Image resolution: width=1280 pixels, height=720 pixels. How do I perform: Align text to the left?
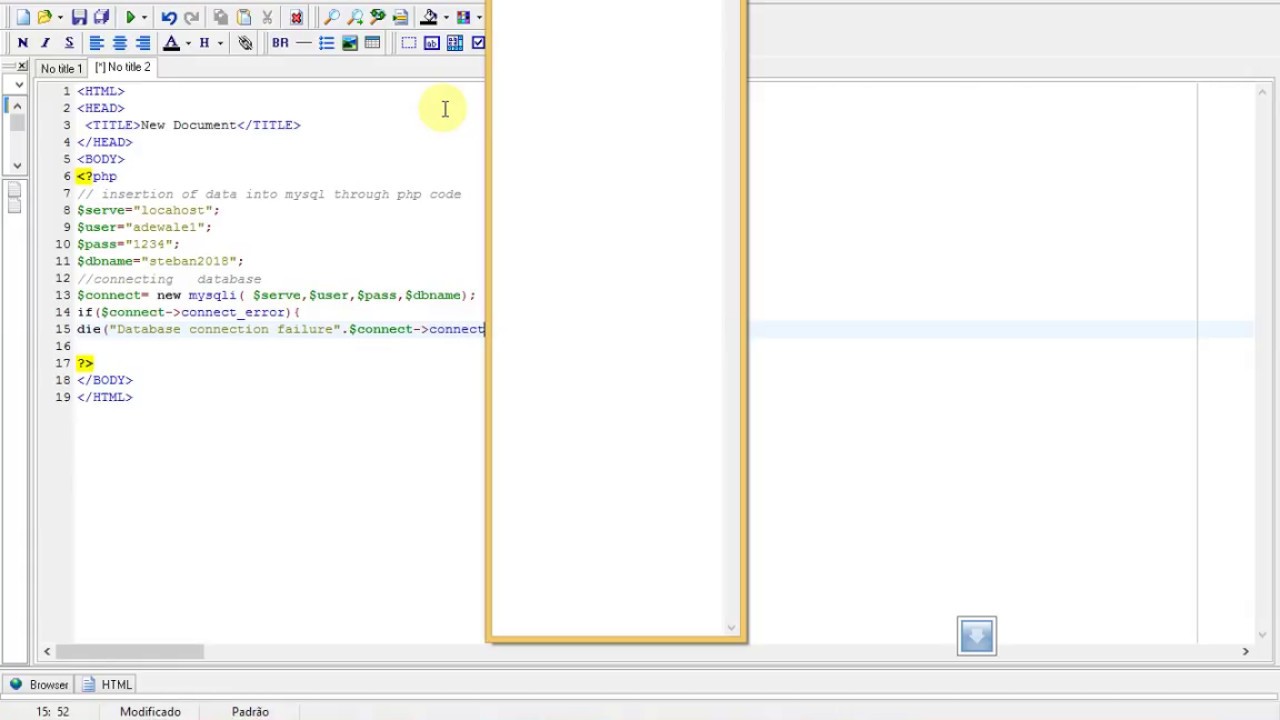coord(97,43)
